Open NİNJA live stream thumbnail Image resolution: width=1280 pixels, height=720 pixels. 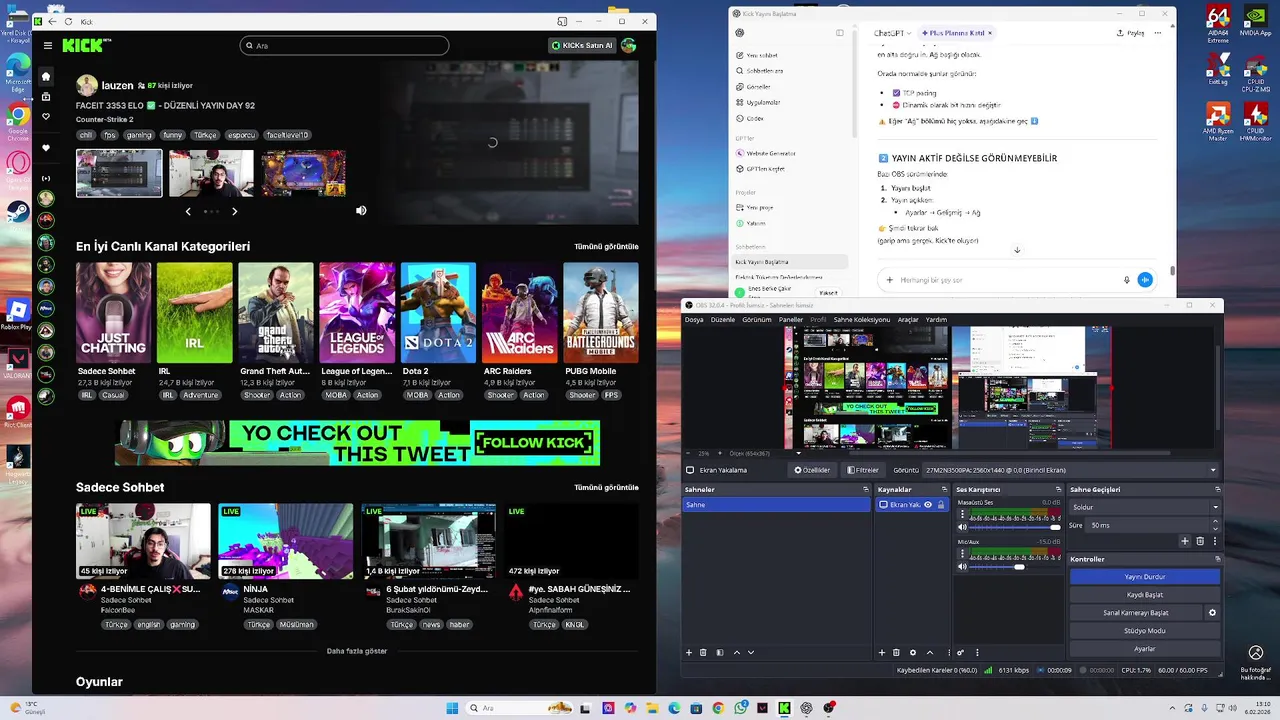pos(285,541)
